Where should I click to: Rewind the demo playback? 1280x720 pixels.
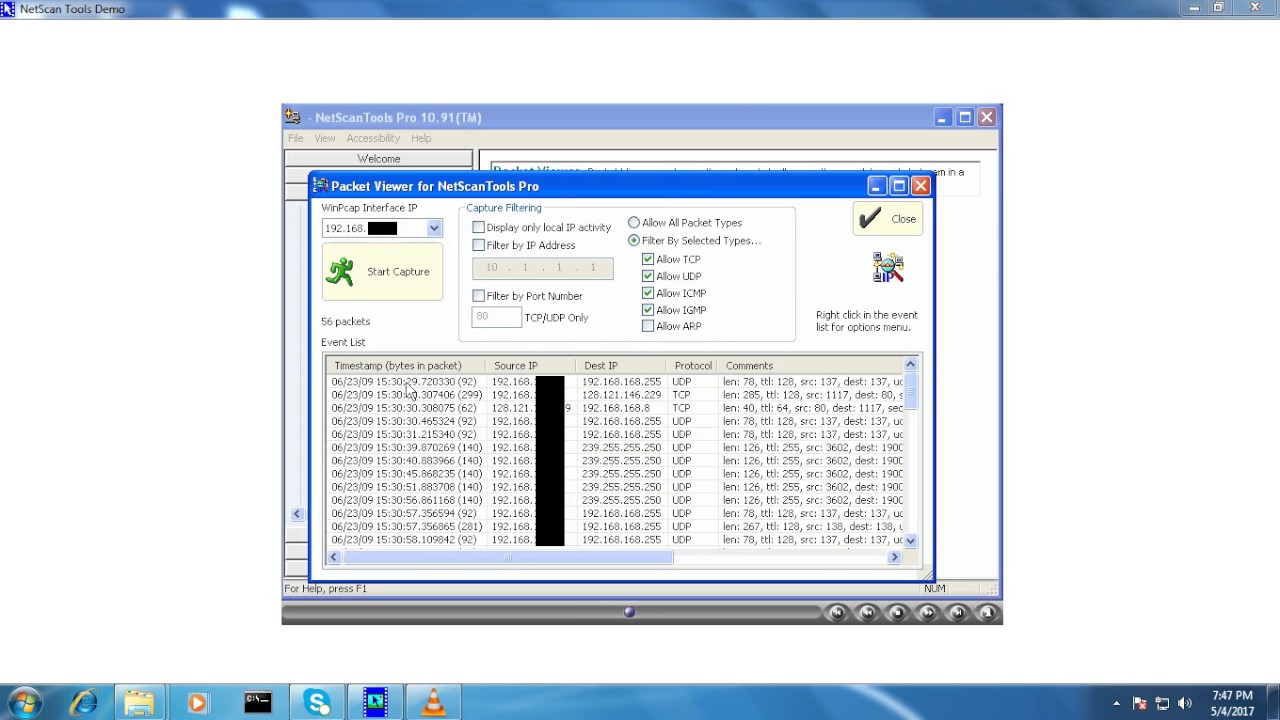click(867, 612)
